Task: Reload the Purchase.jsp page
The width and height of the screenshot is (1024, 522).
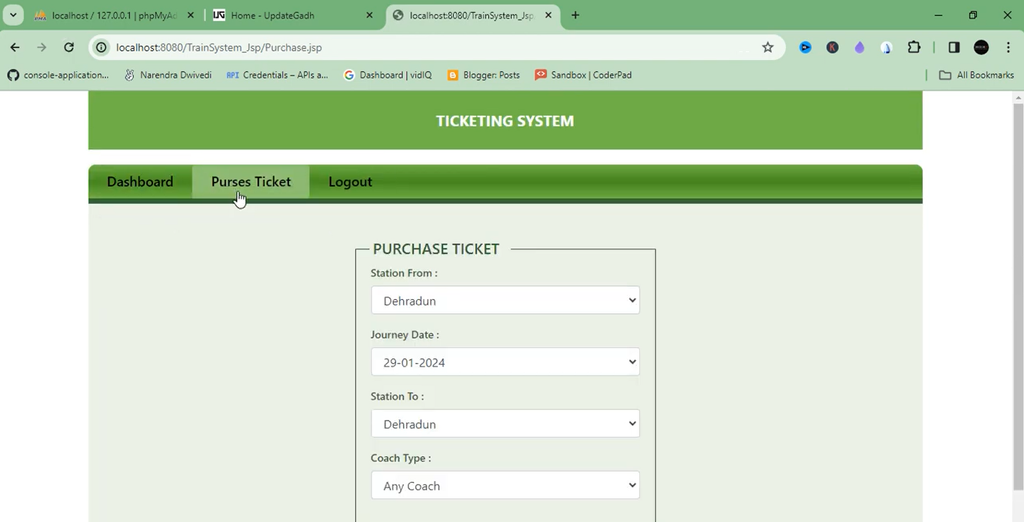Action: point(69,47)
